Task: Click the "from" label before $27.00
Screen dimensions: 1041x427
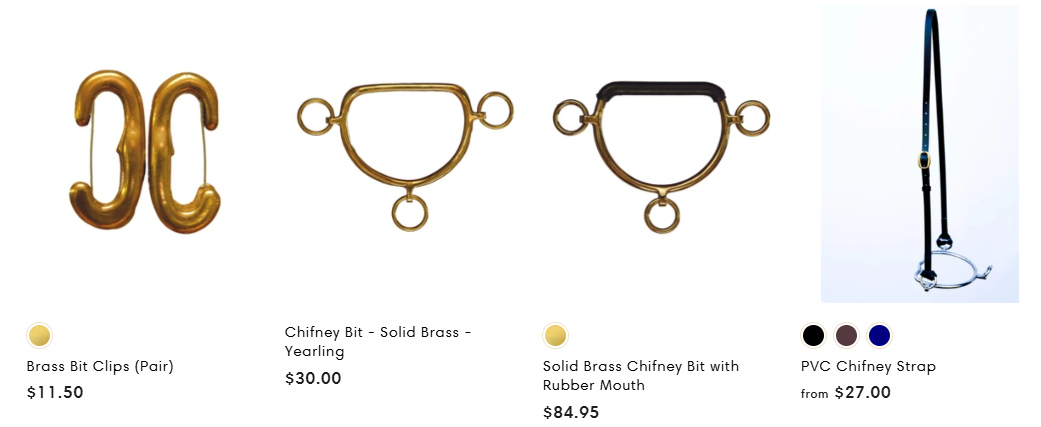Action: (x=814, y=394)
